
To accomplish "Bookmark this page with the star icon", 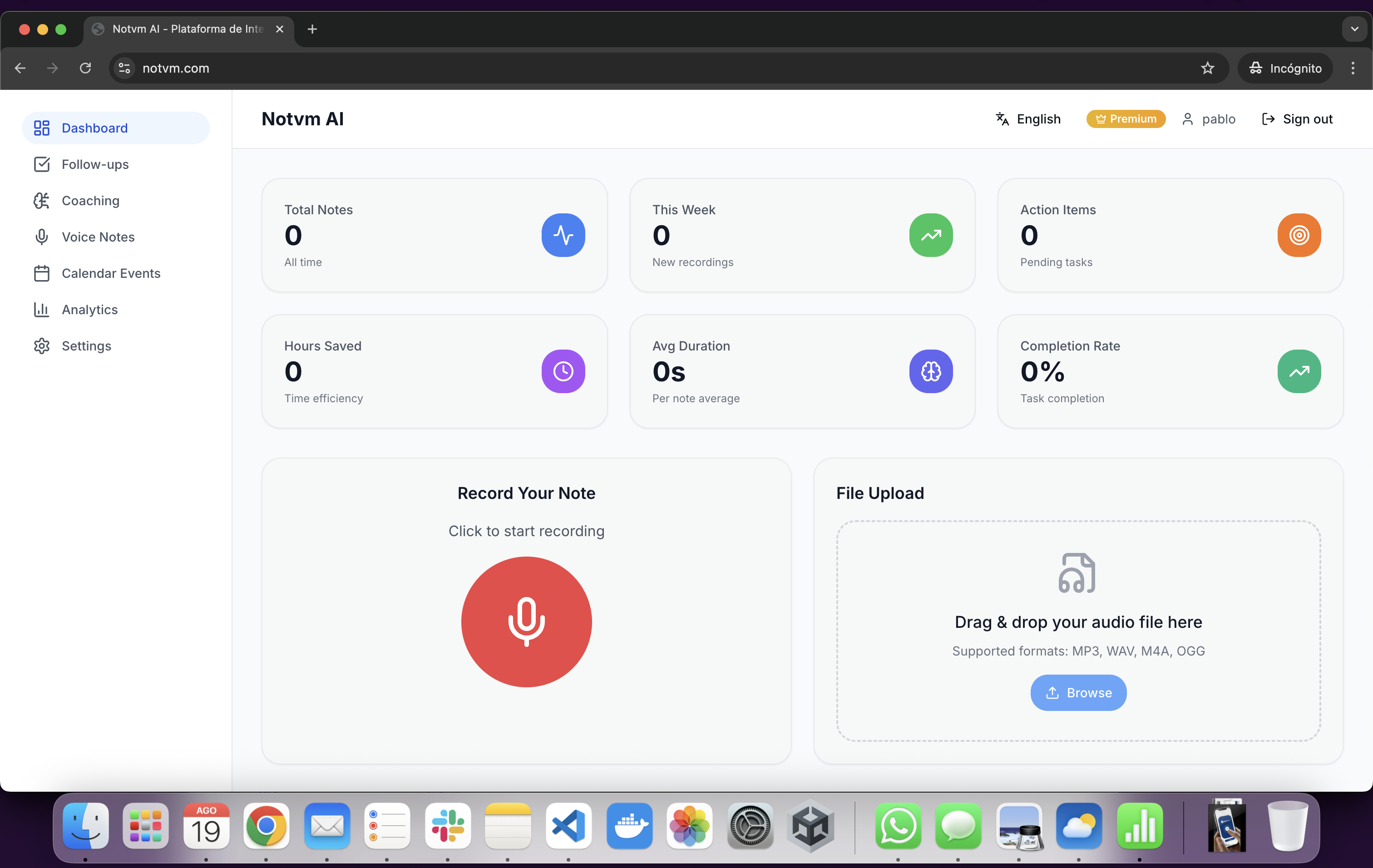I will tap(1207, 68).
